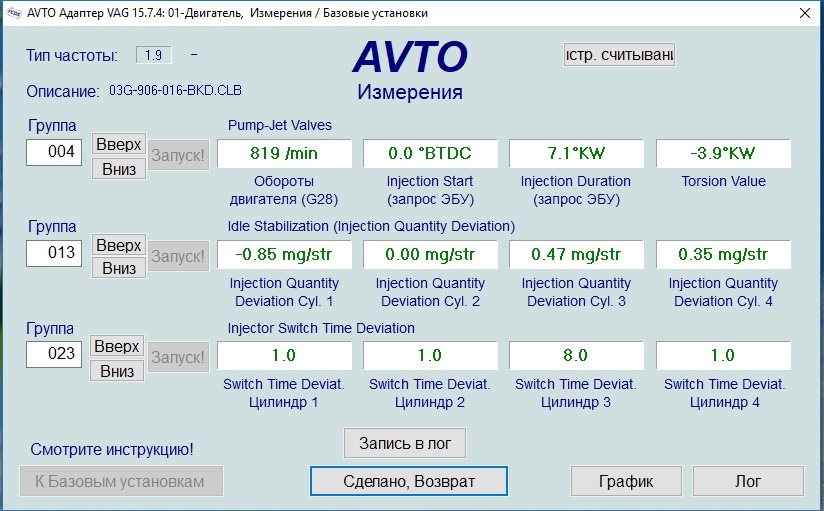
Task: Select the 7.1°KW injection duration value
Action: coord(576,154)
